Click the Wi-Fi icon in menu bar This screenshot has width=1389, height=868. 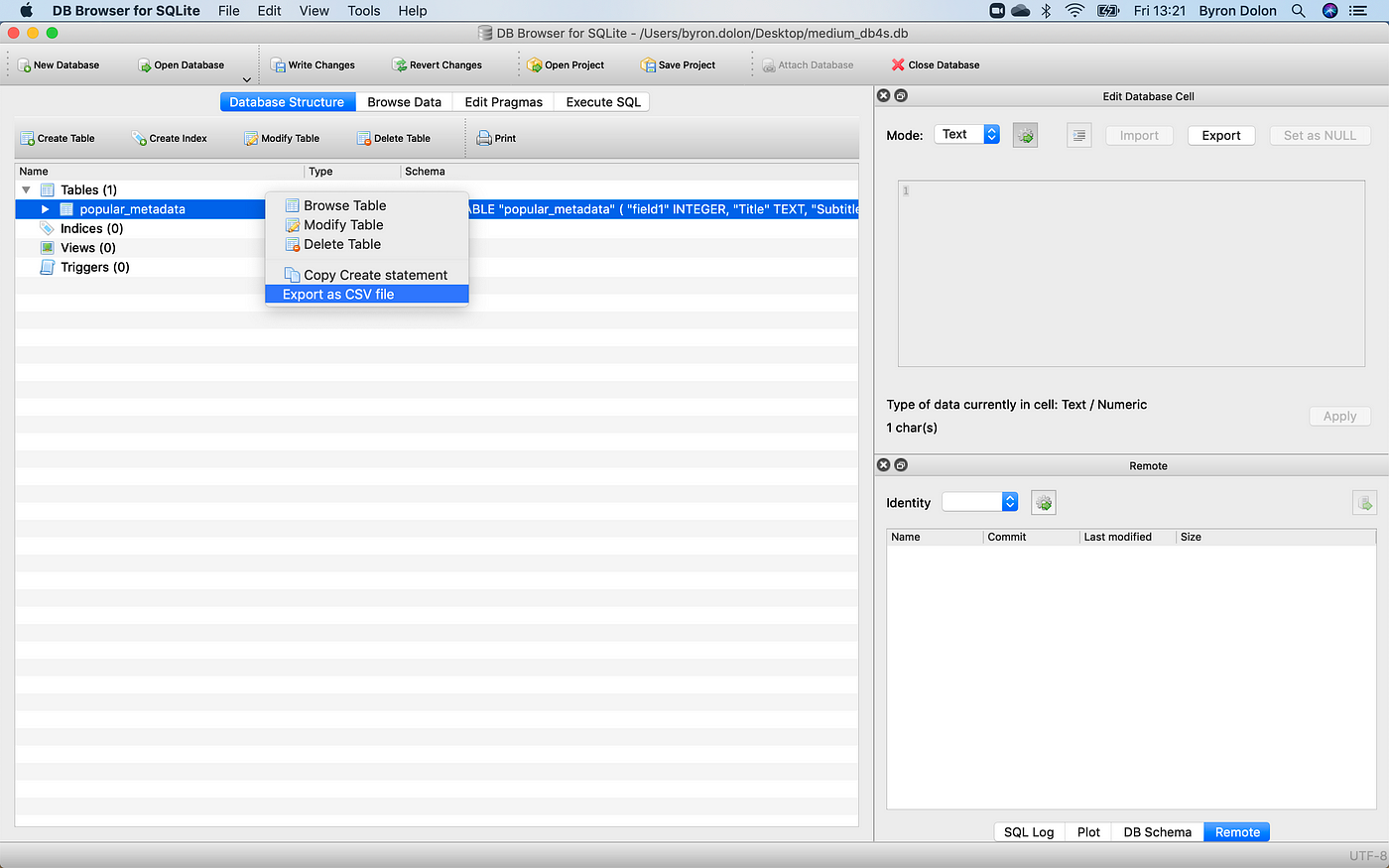coord(1075,11)
